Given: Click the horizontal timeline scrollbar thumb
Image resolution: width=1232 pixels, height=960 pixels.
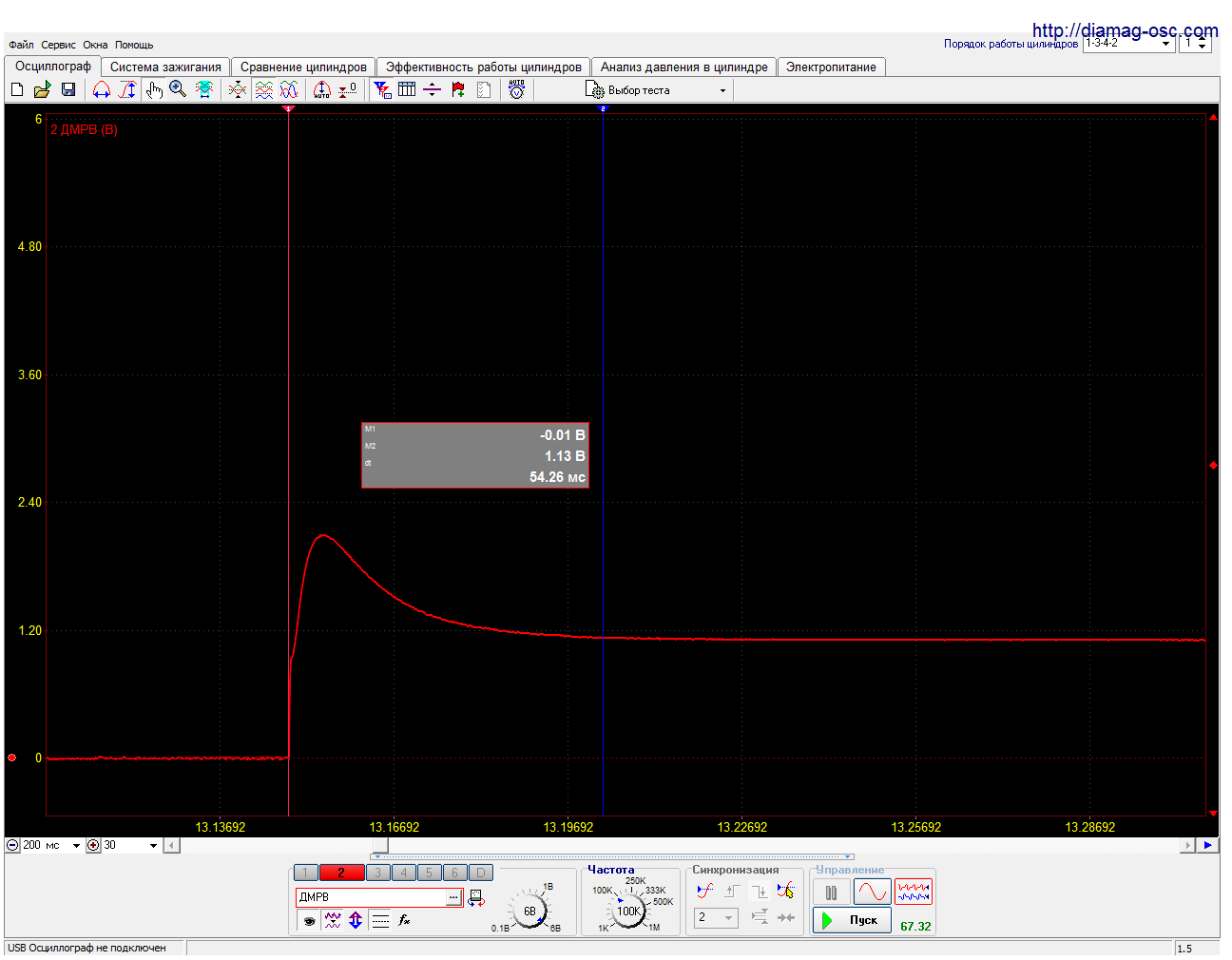Looking at the screenshot, I should 380,845.
